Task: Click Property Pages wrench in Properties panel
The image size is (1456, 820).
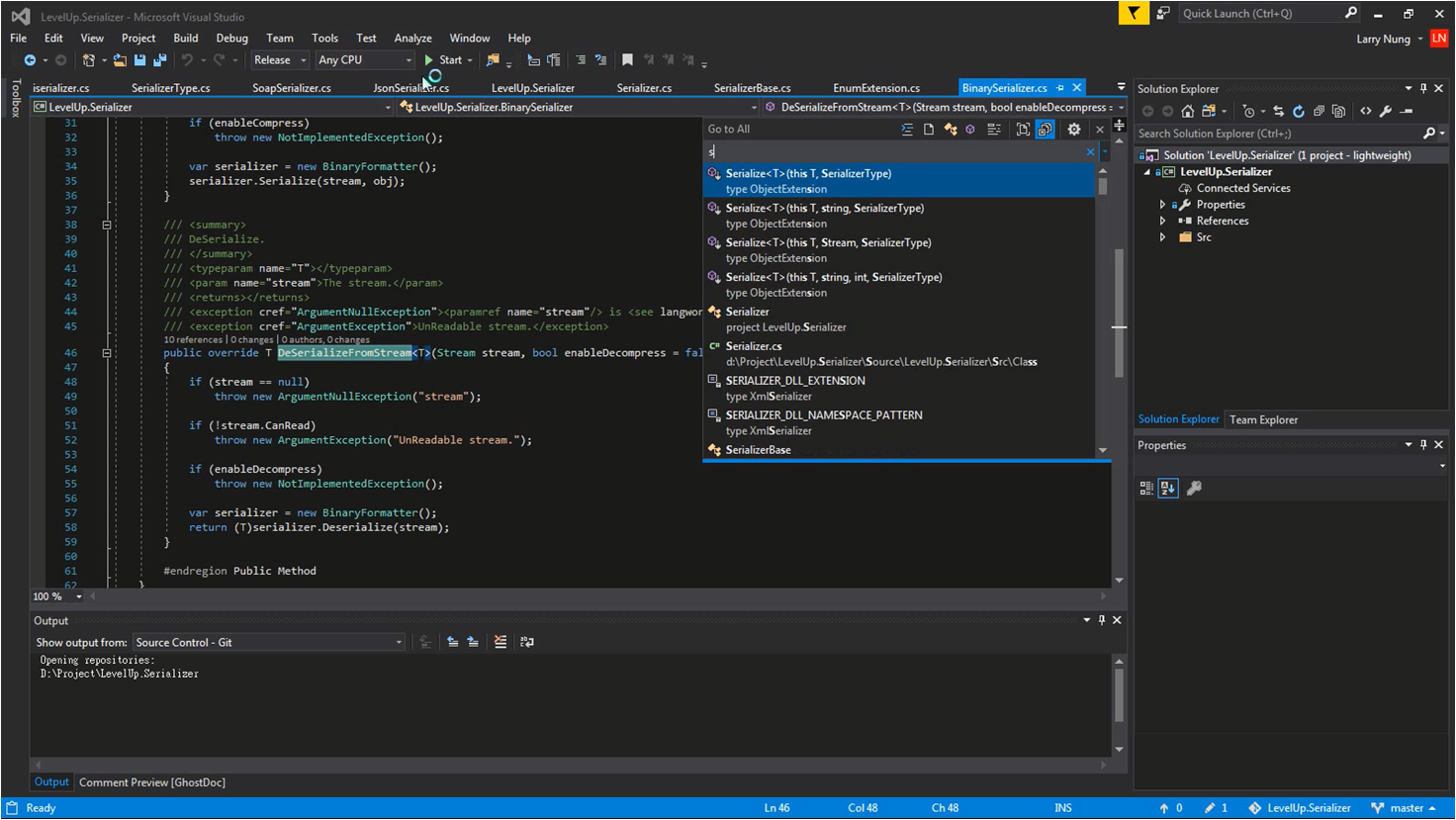Action: (x=1195, y=489)
